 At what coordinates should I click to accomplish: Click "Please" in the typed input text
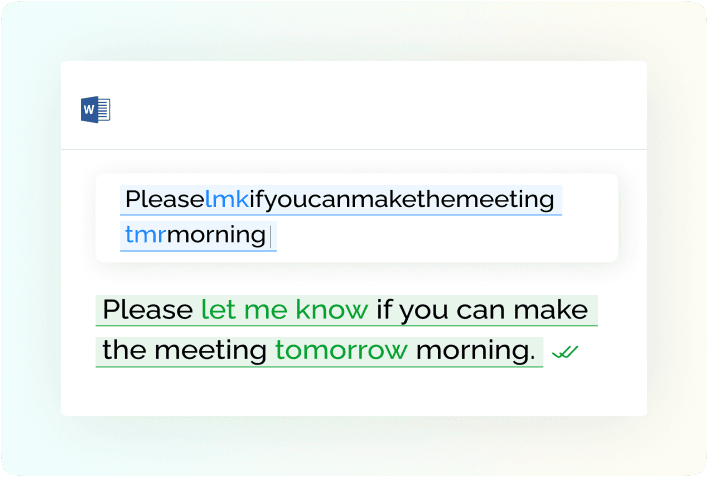click(165, 200)
